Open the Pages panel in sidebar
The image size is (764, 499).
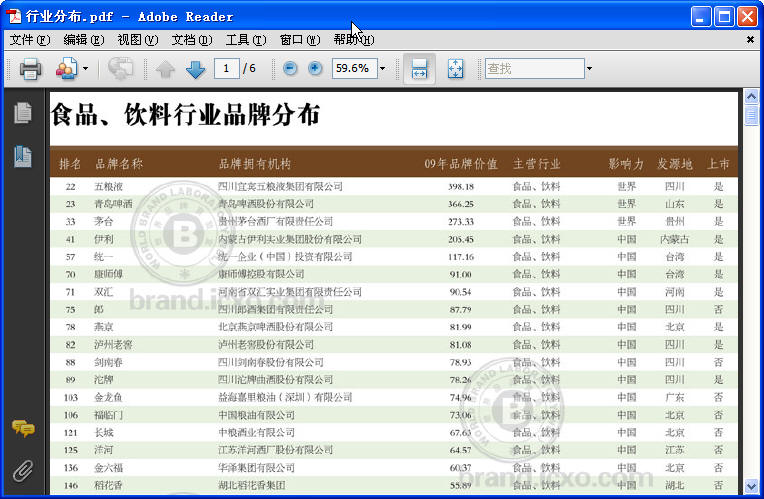click(x=23, y=113)
